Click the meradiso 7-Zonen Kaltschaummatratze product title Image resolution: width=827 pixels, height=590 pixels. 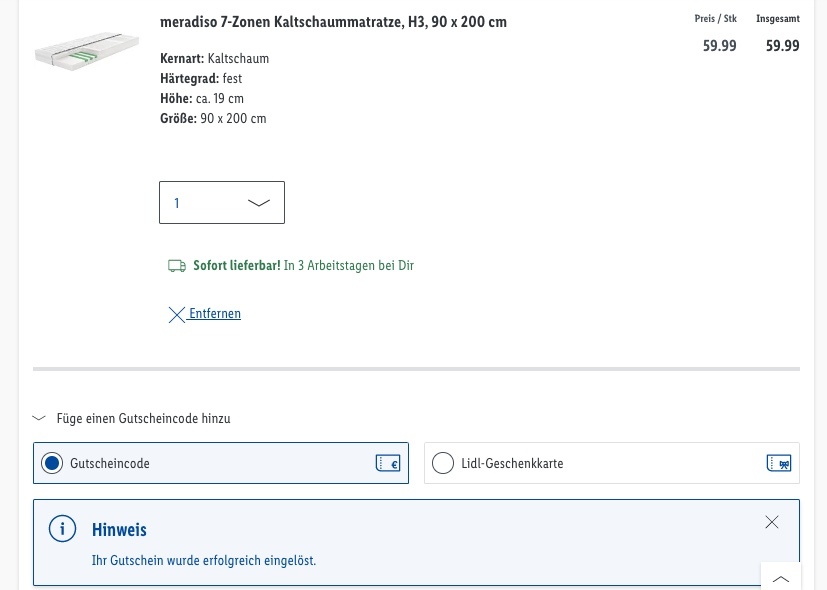coord(333,22)
